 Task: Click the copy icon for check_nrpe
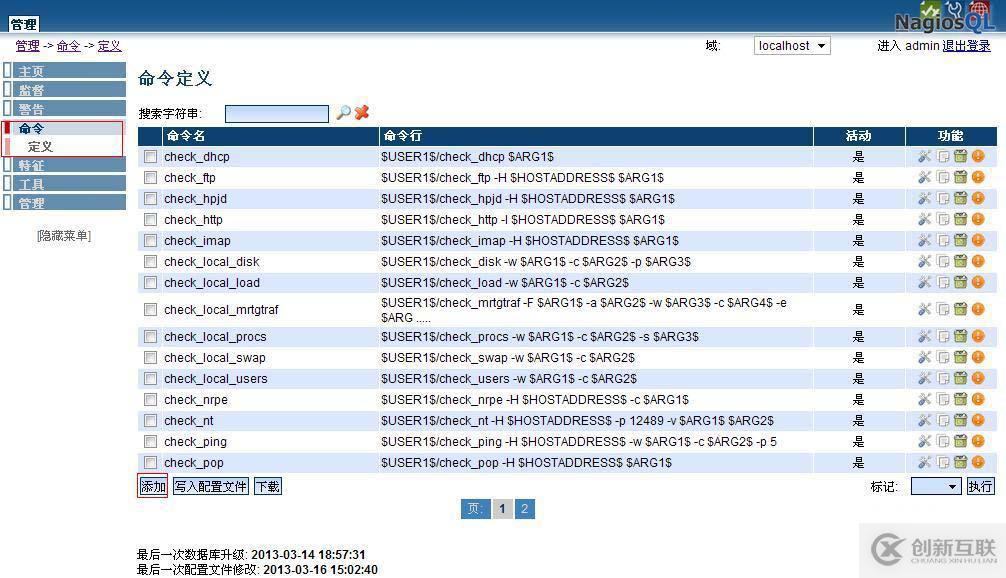(942, 399)
